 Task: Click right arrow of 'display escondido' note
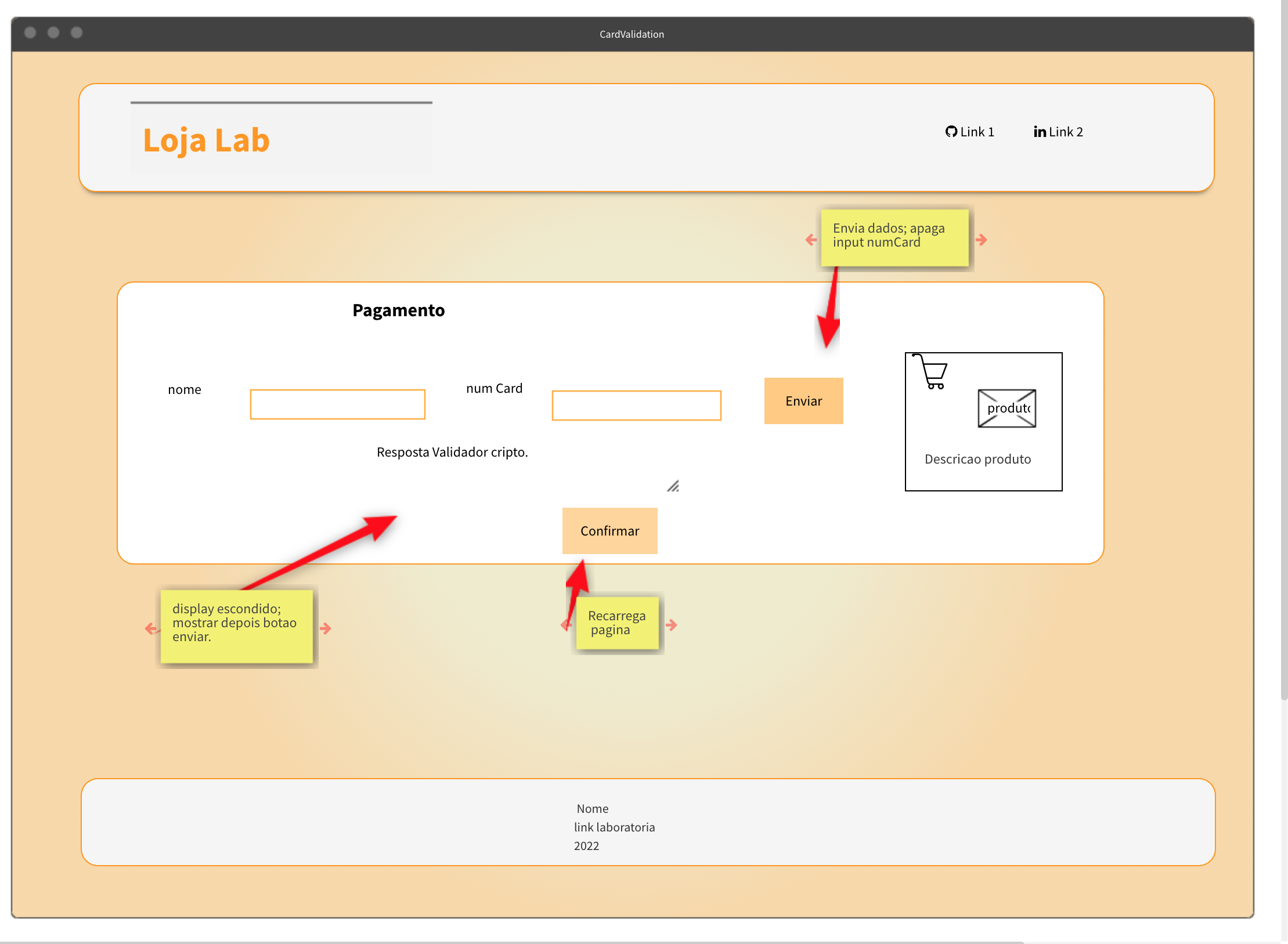[326, 628]
